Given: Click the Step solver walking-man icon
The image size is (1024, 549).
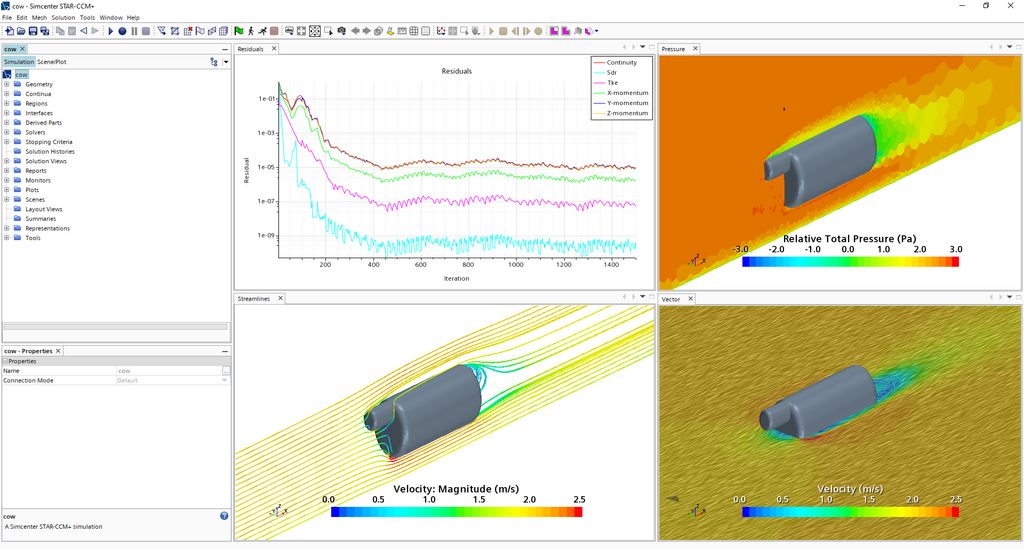Looking at the screenshot, I should point(251,31).
